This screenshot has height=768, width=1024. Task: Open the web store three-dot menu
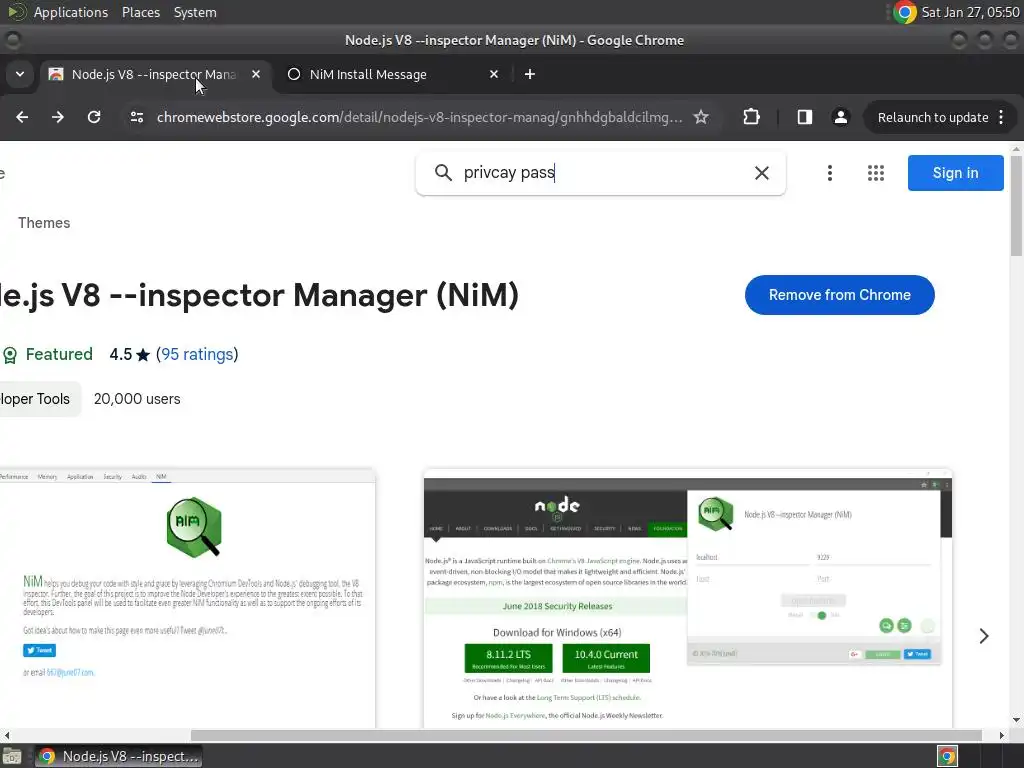[x=829, y=172]
